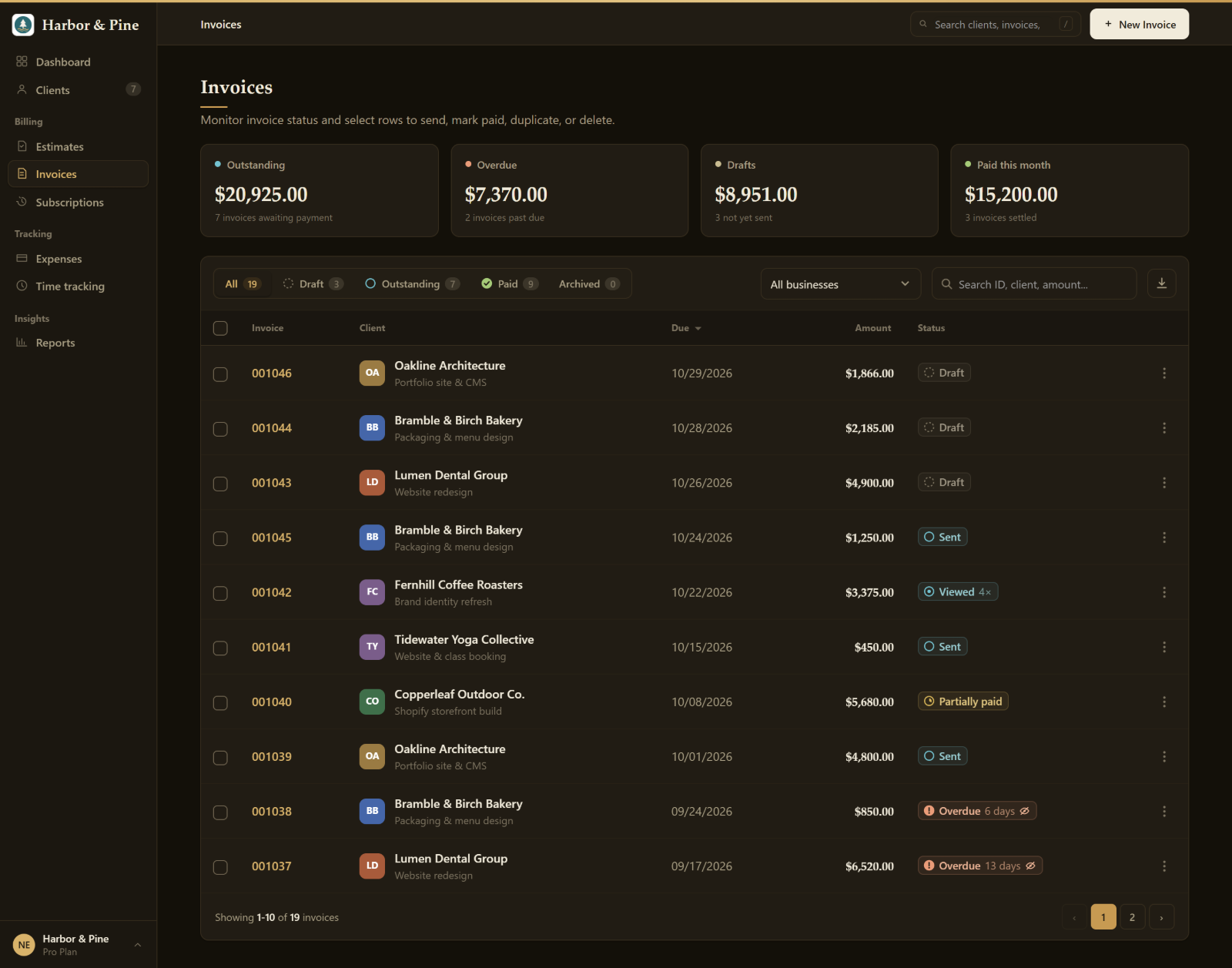Click the NE account avatar

24,945
